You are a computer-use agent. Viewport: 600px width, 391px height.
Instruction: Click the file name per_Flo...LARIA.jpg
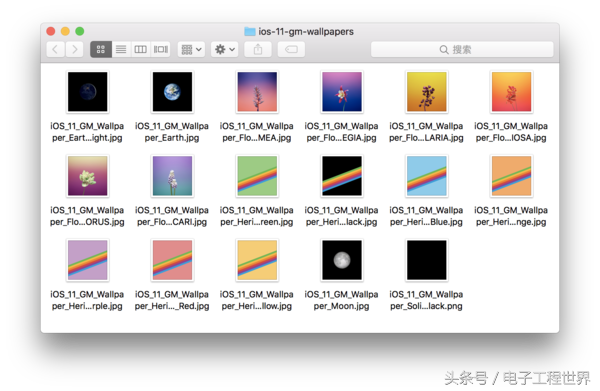(426, 132)
